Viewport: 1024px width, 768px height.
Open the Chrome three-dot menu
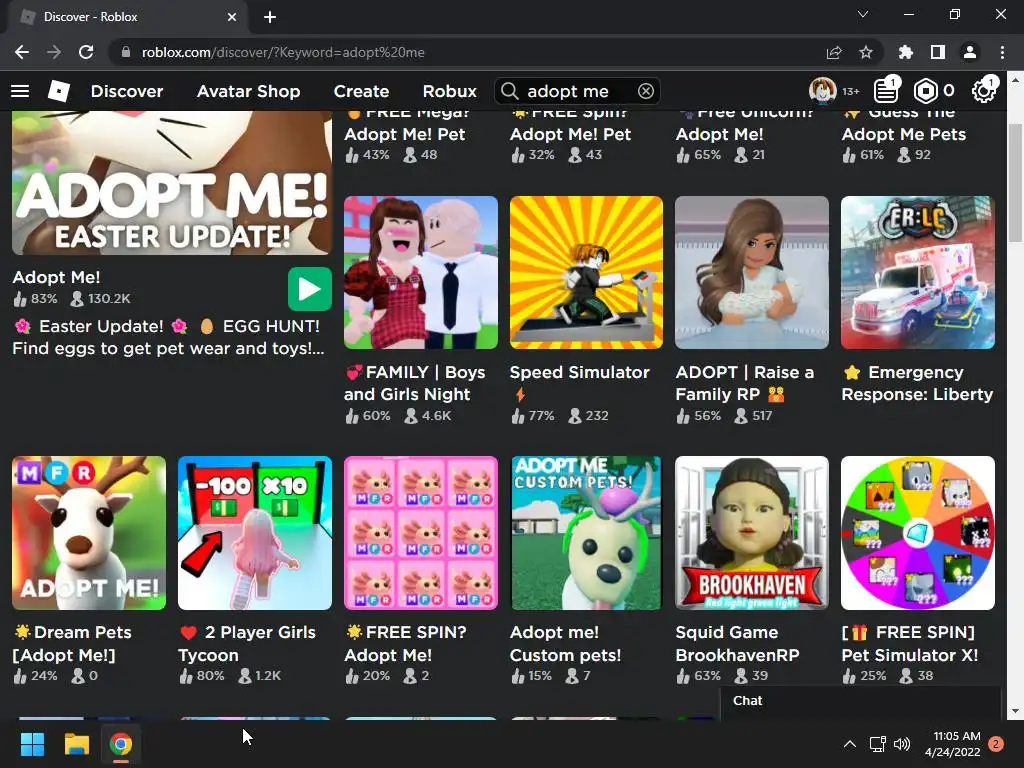coord(1002,52)
